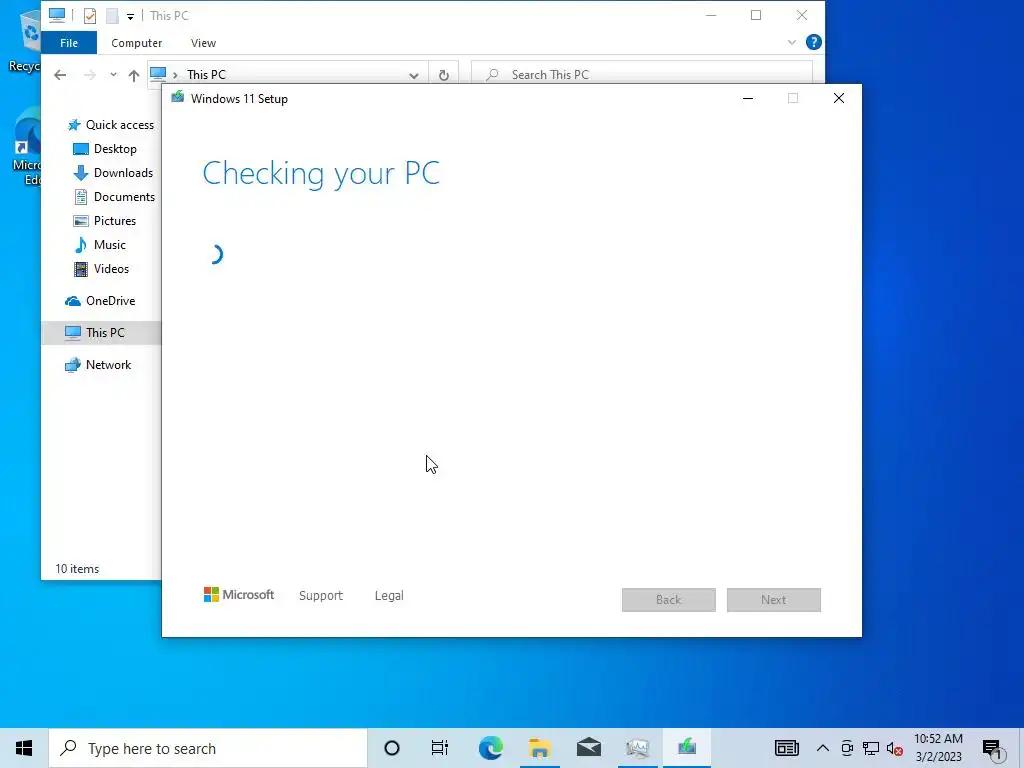Open the taskbar app left of Setup icon
1024x768 pixels.
(x=637, y=748)
